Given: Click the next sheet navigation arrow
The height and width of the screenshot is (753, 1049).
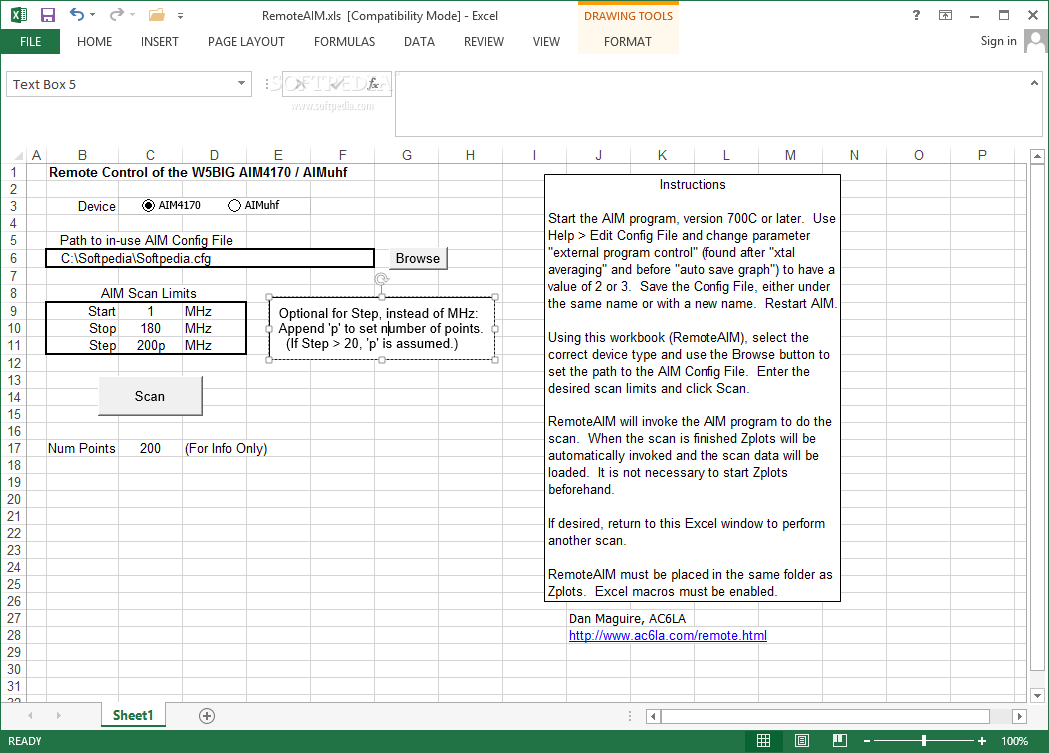Looking at the screenshot, I should (x=59, y=716).
